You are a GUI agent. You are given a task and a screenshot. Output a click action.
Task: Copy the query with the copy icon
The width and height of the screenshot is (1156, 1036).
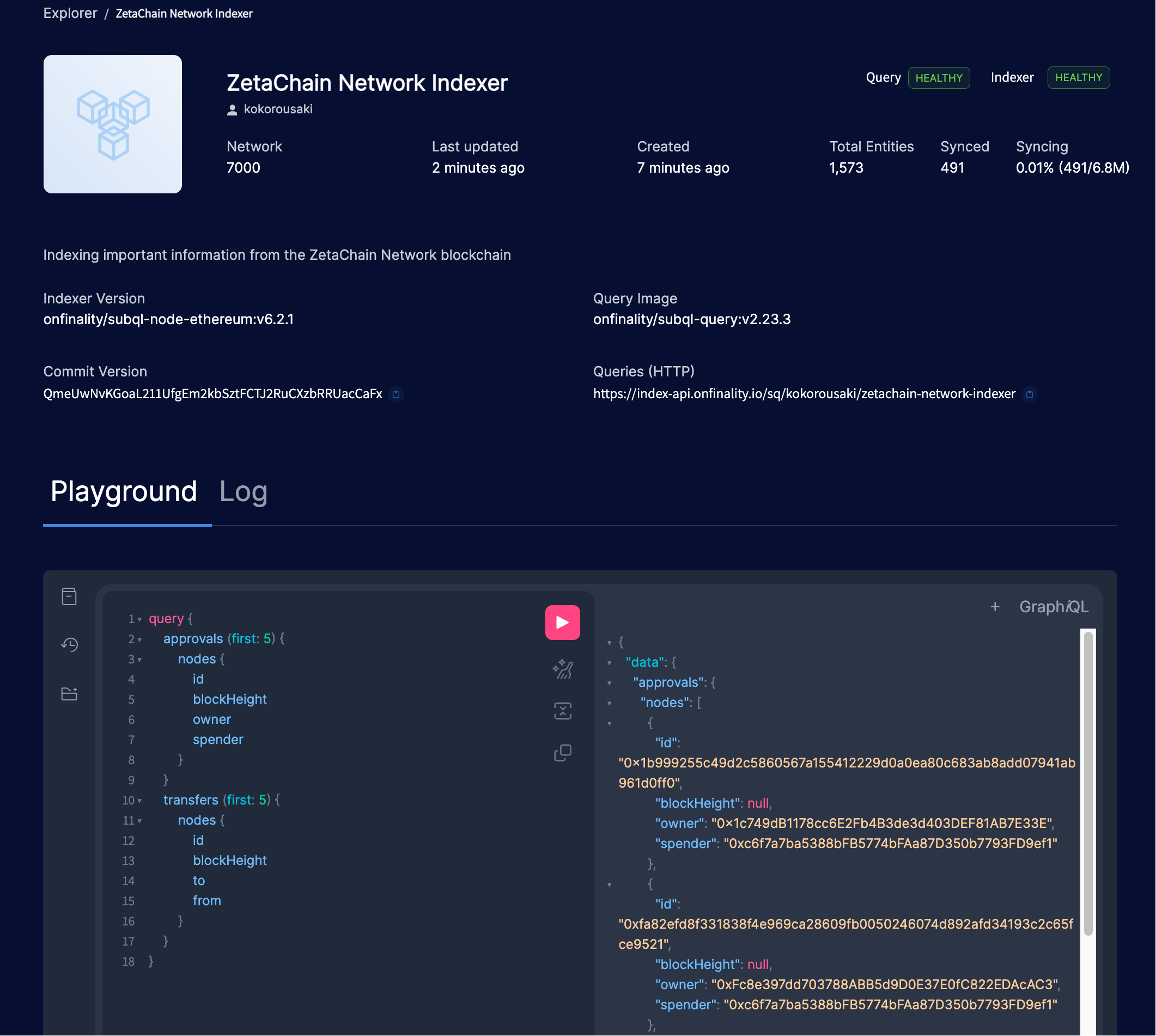(x=562, y=753)
